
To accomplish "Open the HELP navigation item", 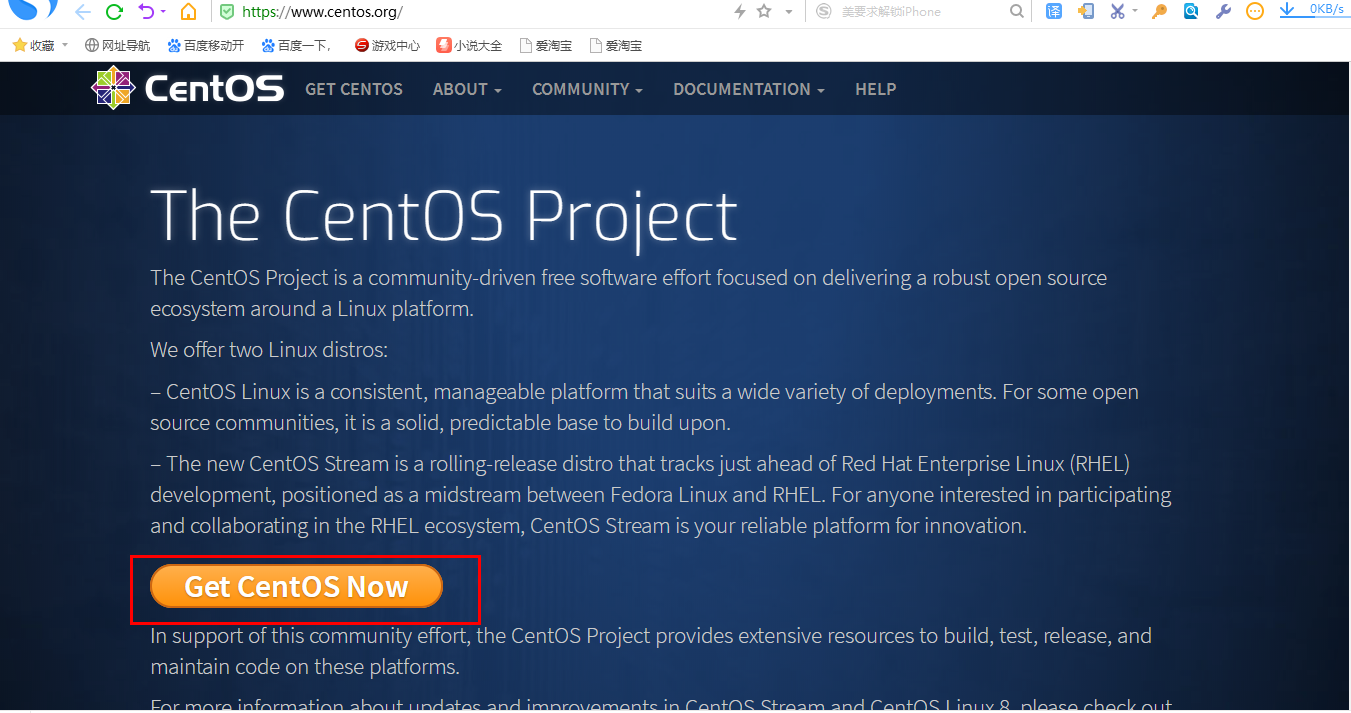I will point(875,89).
